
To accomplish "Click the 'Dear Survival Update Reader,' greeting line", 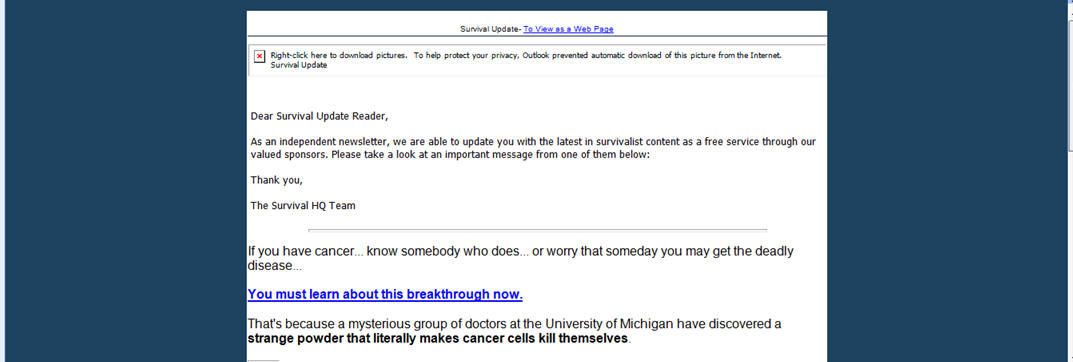I will coord(319,116).
